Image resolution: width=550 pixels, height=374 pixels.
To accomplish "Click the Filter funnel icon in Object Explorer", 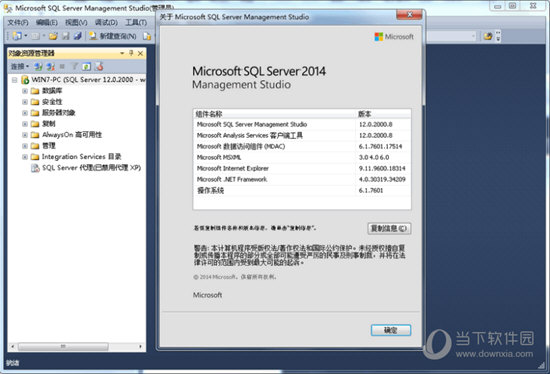I will [74, 66].
